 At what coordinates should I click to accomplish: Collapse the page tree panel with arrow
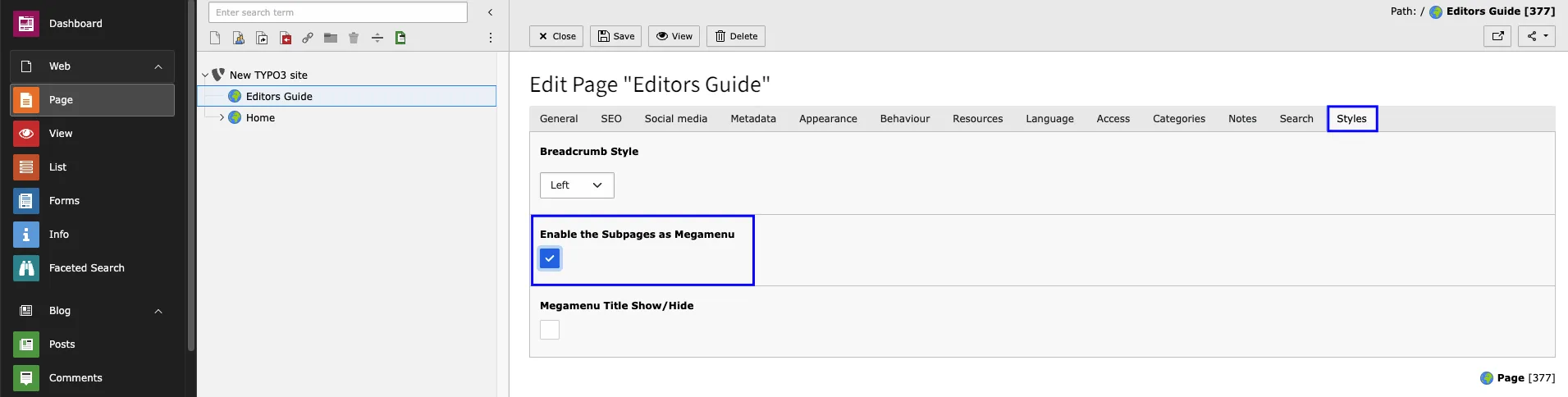[x=491, y=12]
